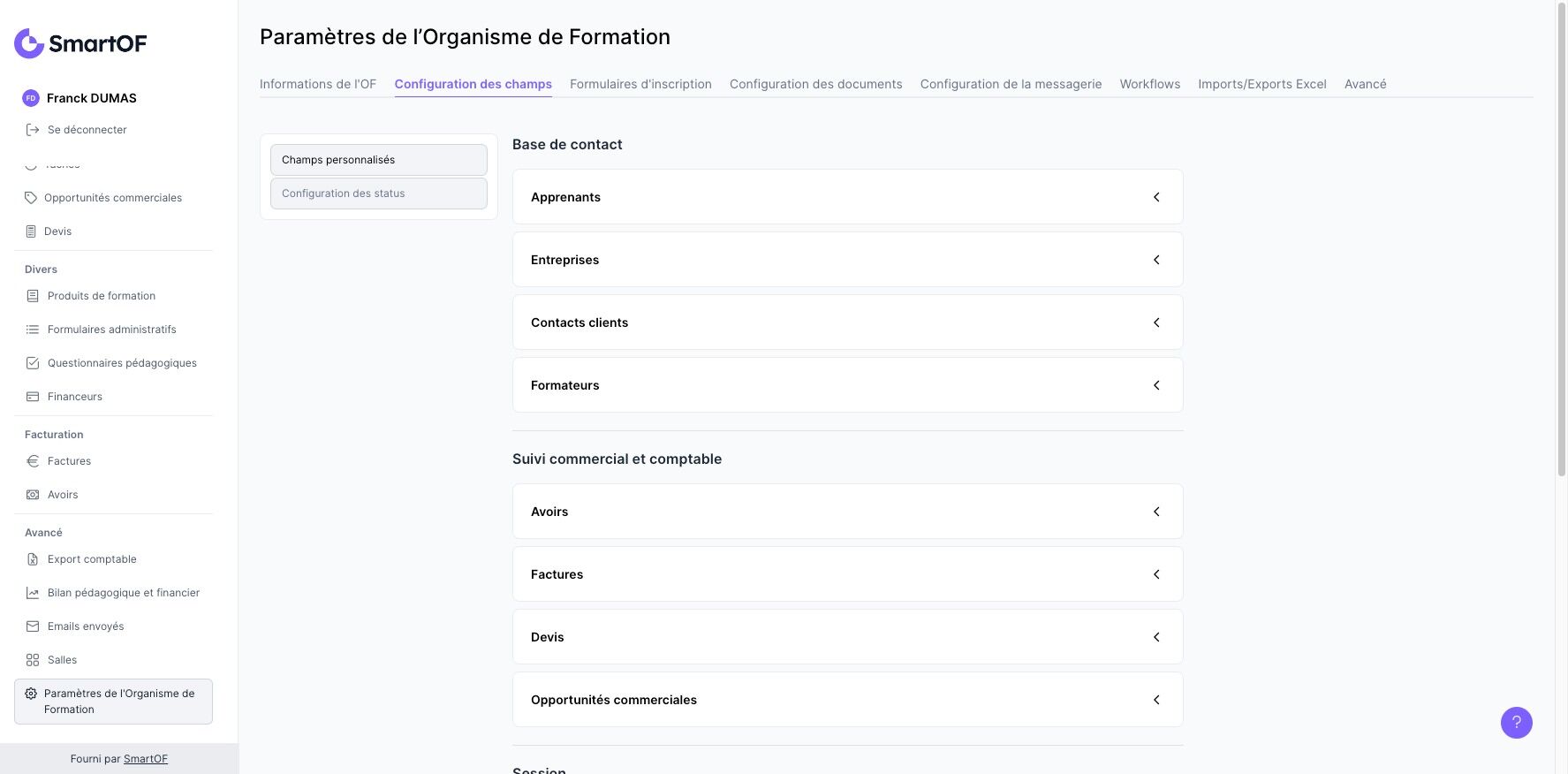Follow the SmartOF footer link

[146, 759]
